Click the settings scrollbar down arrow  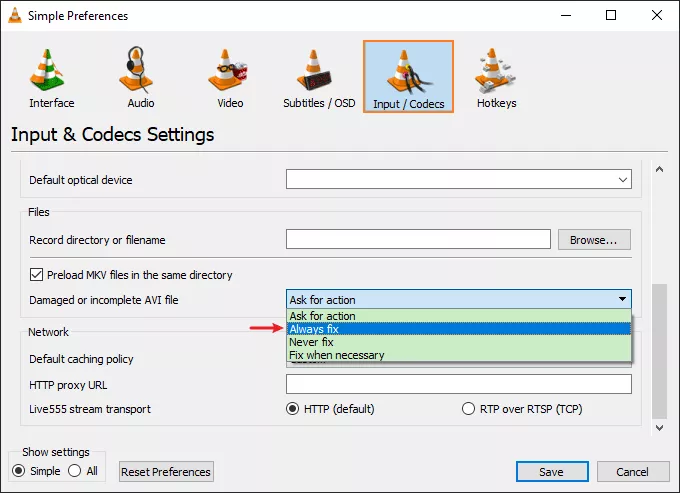(x=659, y=428)
